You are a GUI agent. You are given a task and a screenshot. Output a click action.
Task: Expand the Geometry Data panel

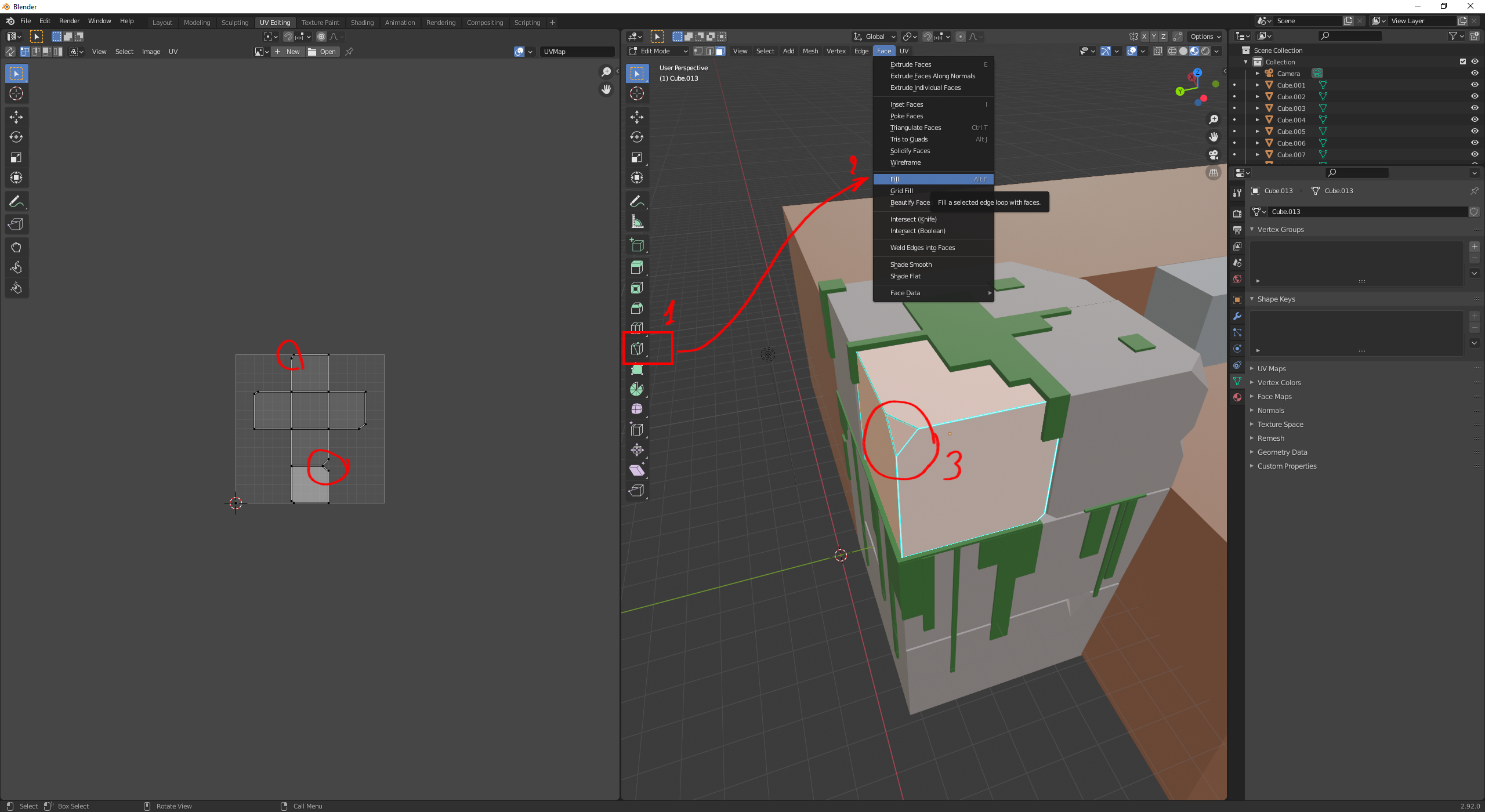[x=1282, y=452]
